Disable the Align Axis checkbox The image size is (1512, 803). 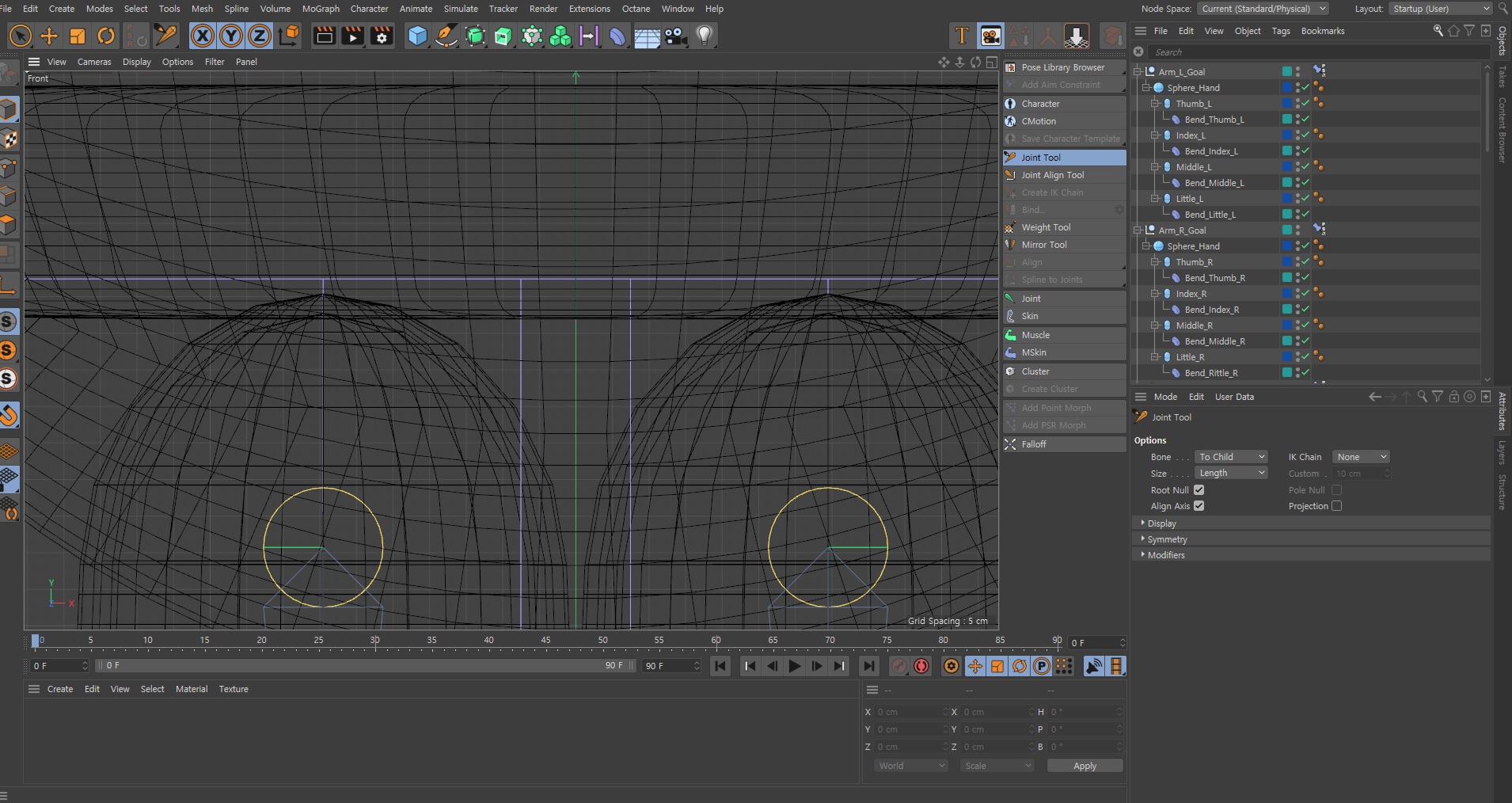1199,506
